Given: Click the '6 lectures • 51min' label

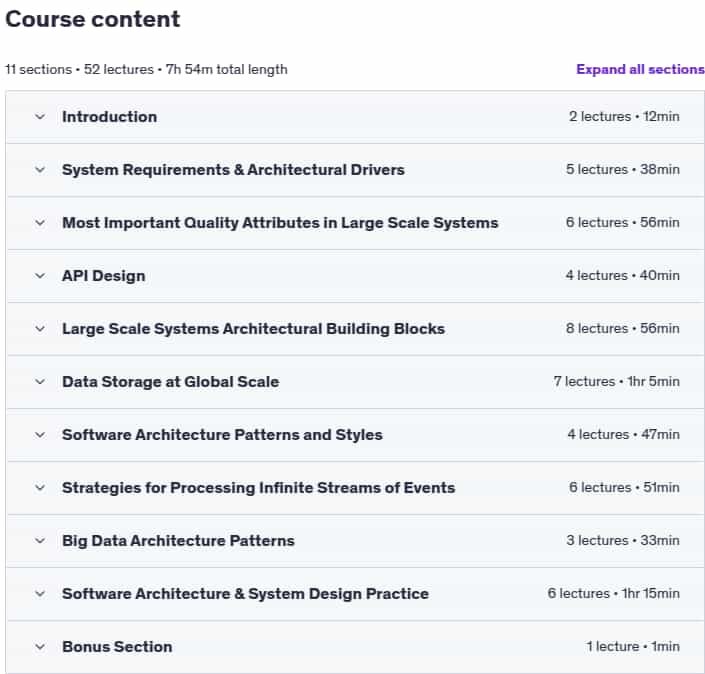Looking at the screenshot, I should pyautogui.click(x=624, y=487).
